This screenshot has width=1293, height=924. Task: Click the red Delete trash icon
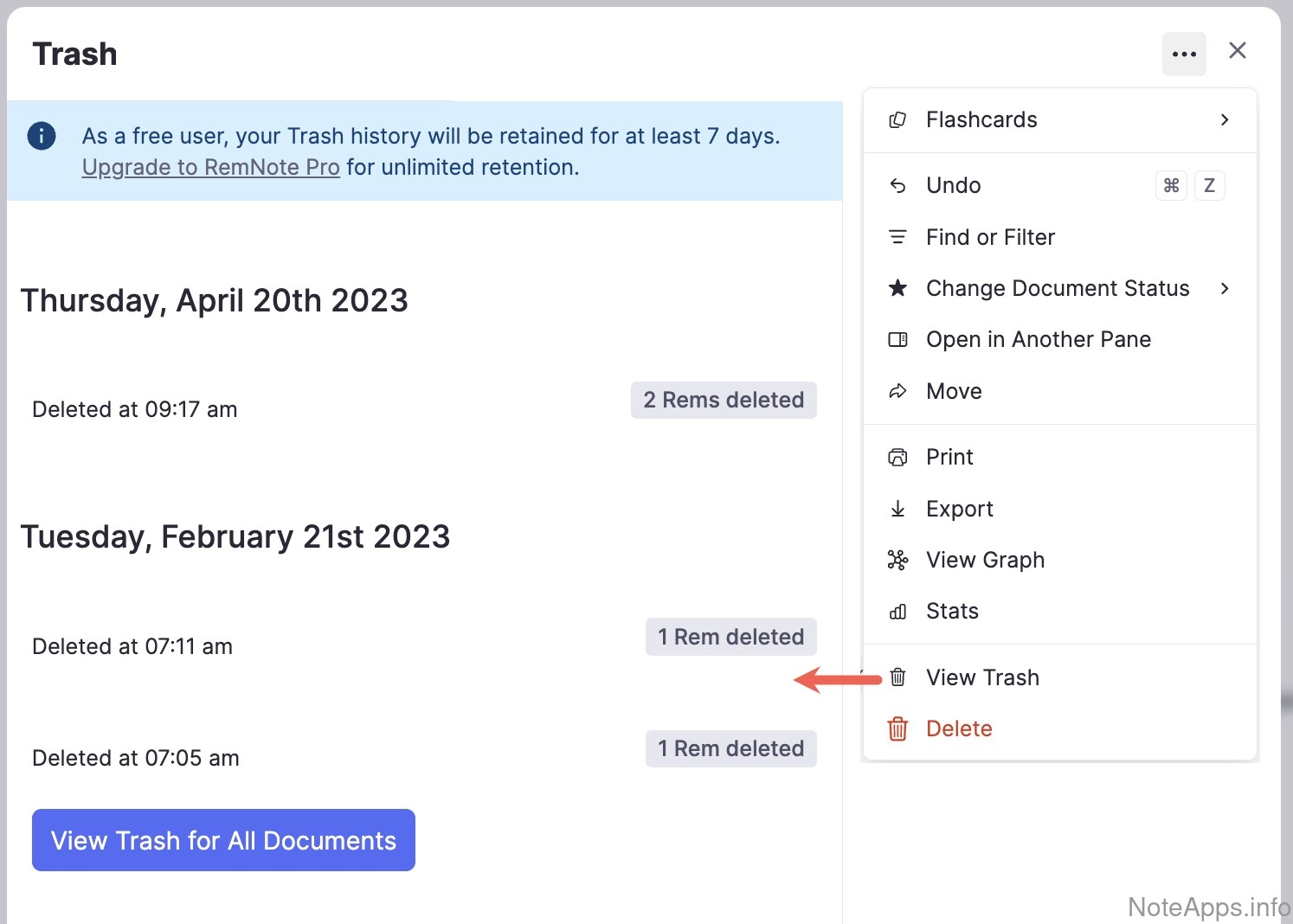tap(897, 728)
